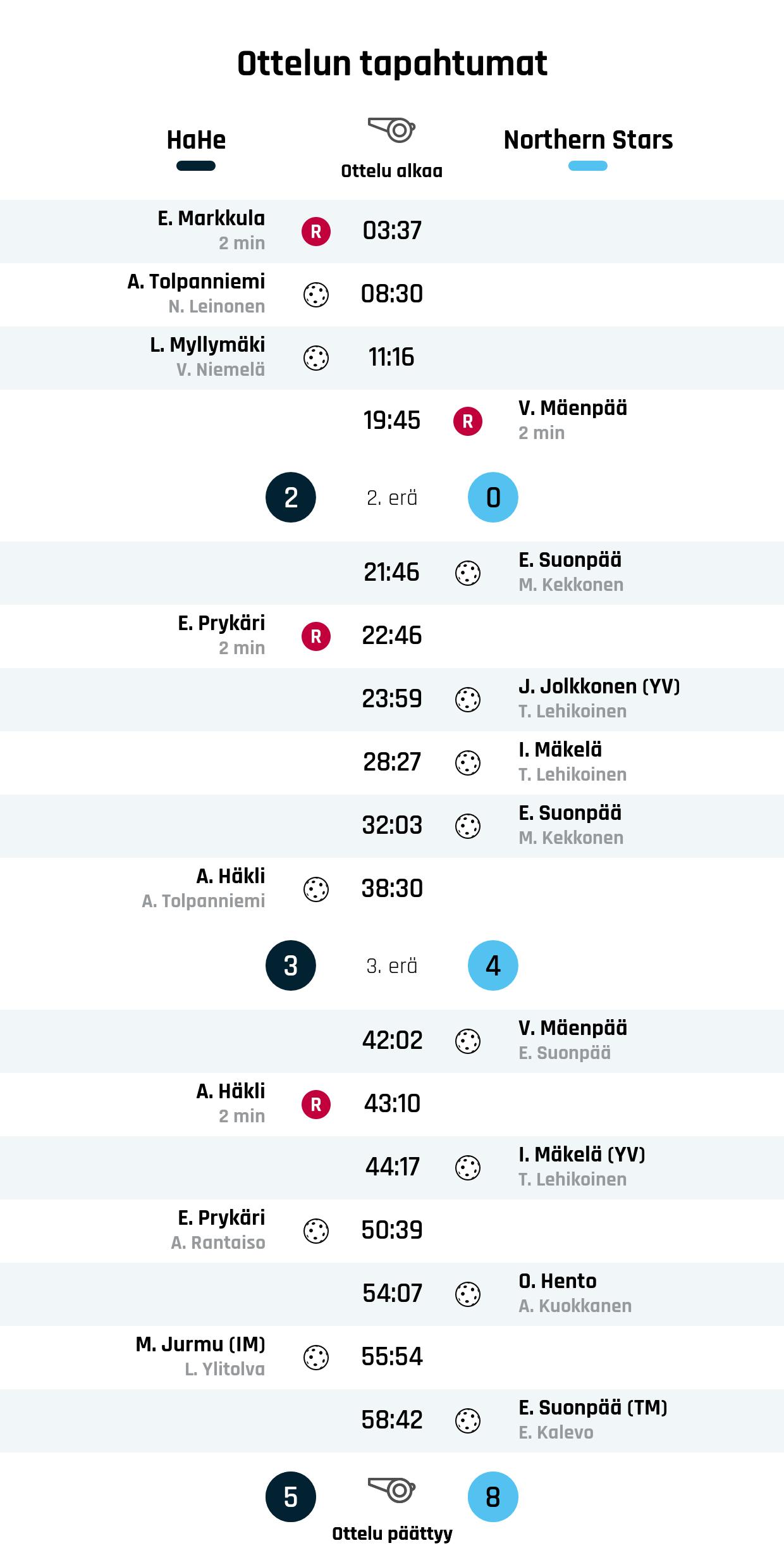Click the goal ball icon at 08:30
The width and height of the screenshot is (784, 1555).
click(x=316, y=295)
